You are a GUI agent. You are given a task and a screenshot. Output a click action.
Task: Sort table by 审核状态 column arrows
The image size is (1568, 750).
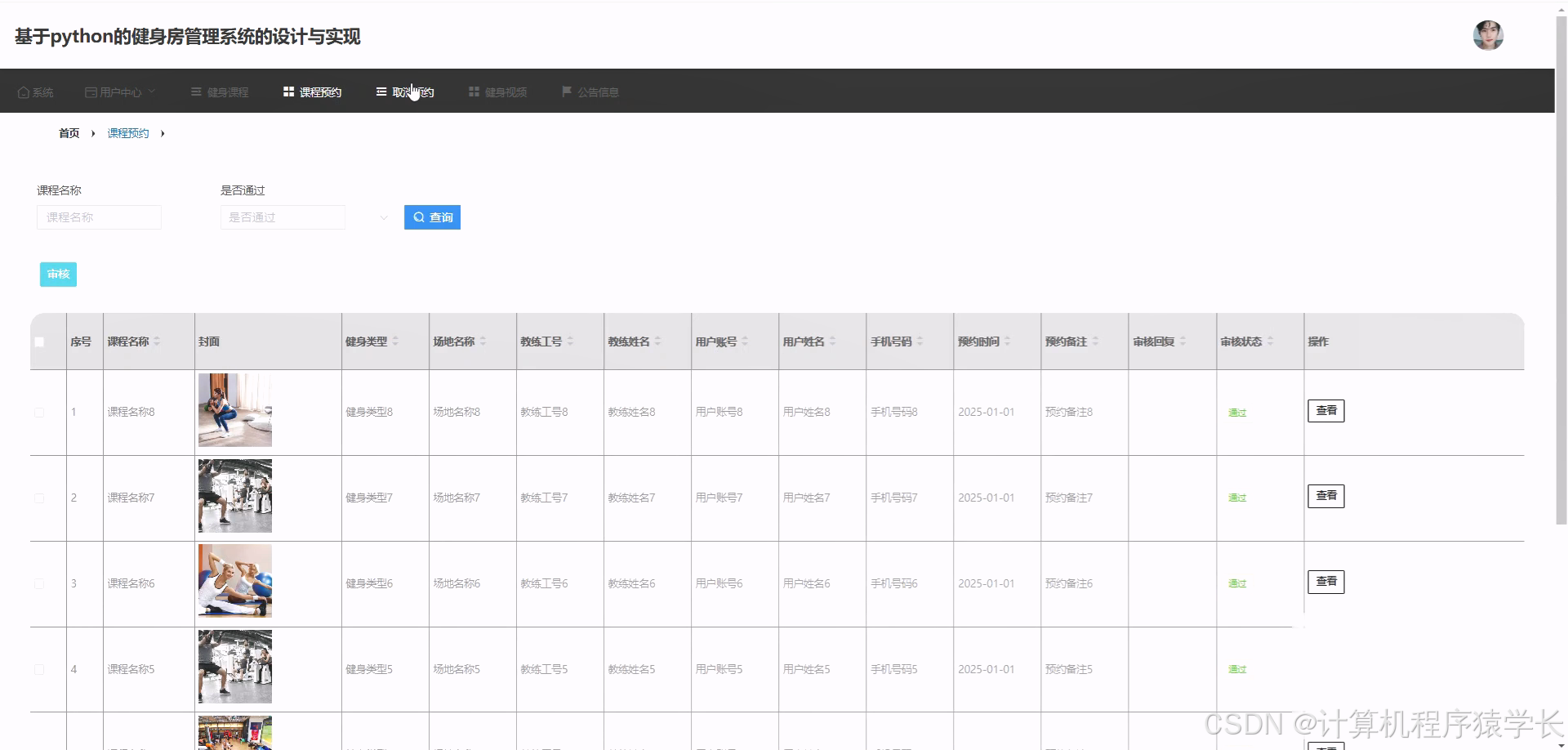(x=1270, y=342)
